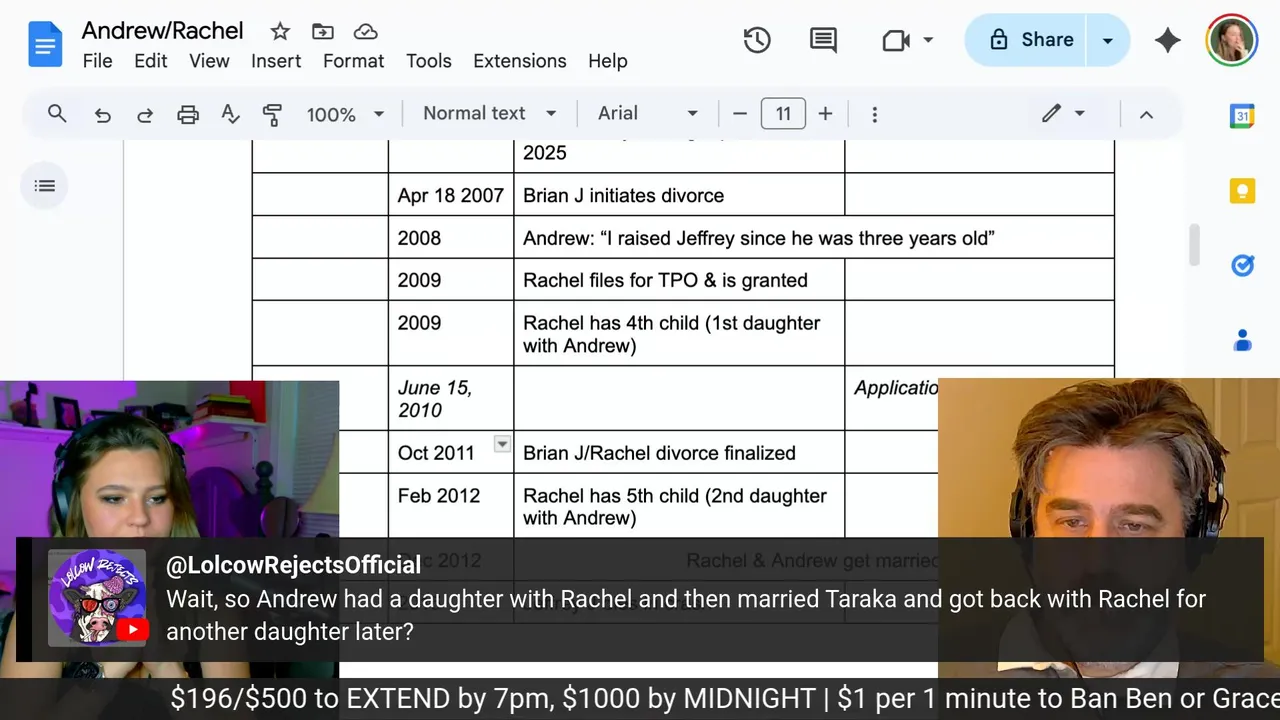This screenshot has height=720, width=1280.
Task: Click "Rachel files for TPO" cell
Action: [679, 280]
